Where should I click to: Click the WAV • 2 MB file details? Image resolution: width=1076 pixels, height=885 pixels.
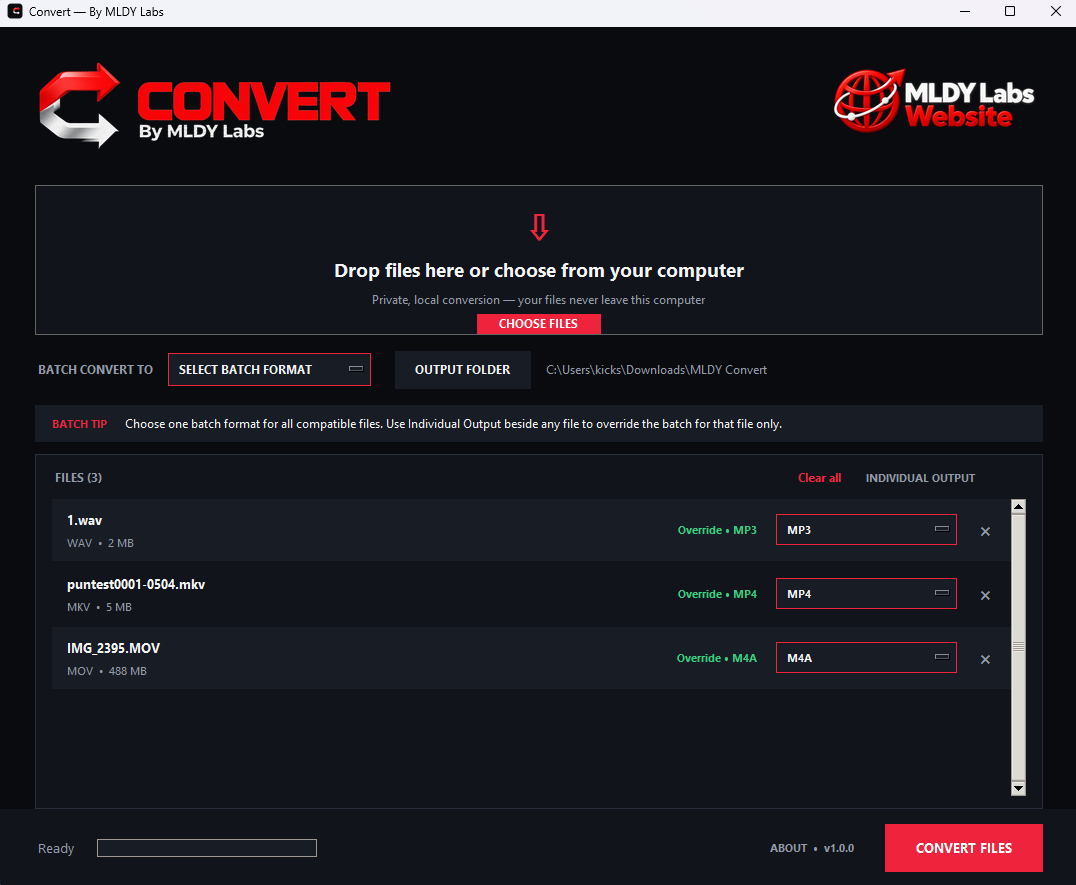click(100, 543)
